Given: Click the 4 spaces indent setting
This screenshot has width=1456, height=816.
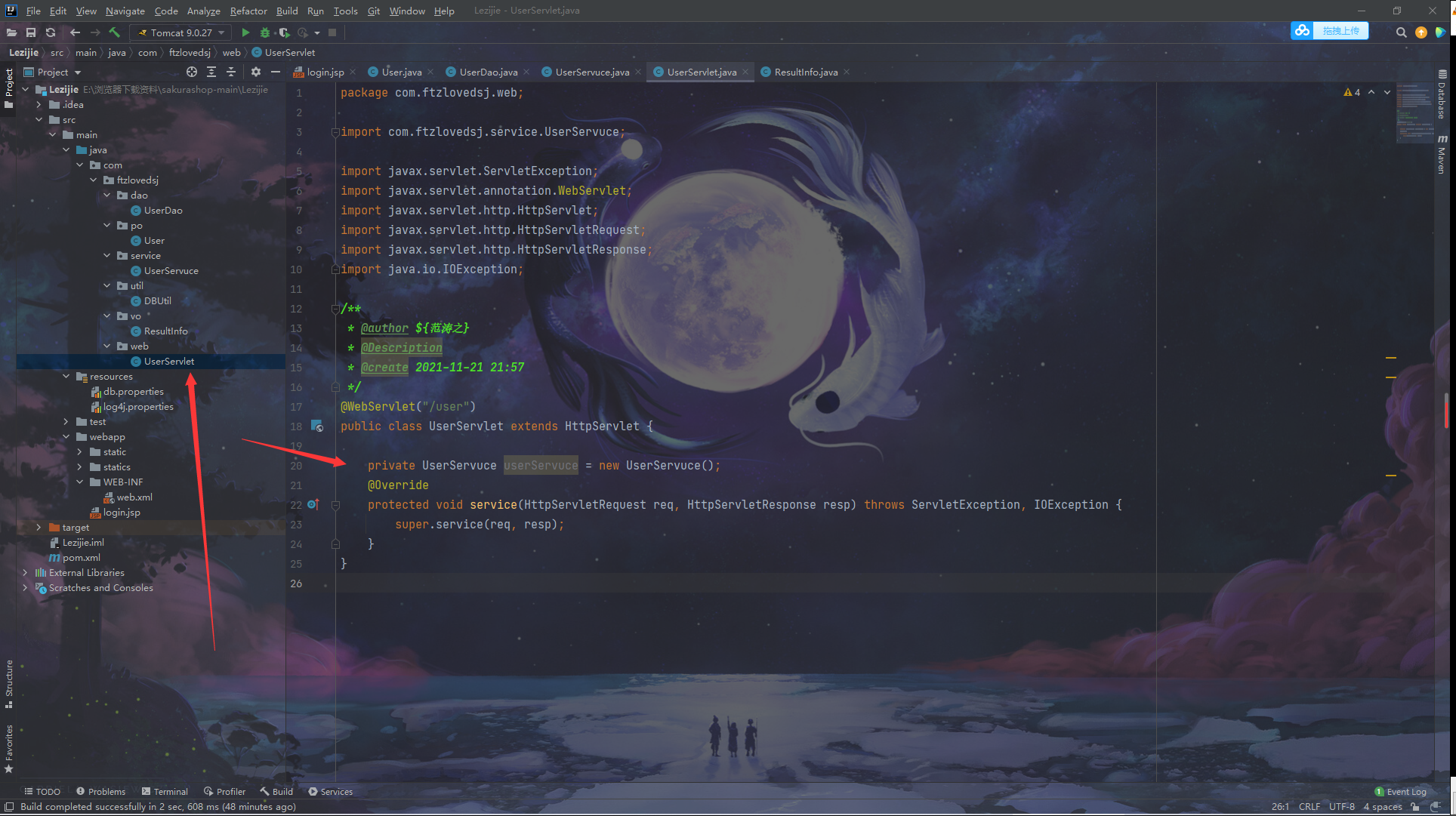Looking at the screenshot, I should tap(1382, 806).
